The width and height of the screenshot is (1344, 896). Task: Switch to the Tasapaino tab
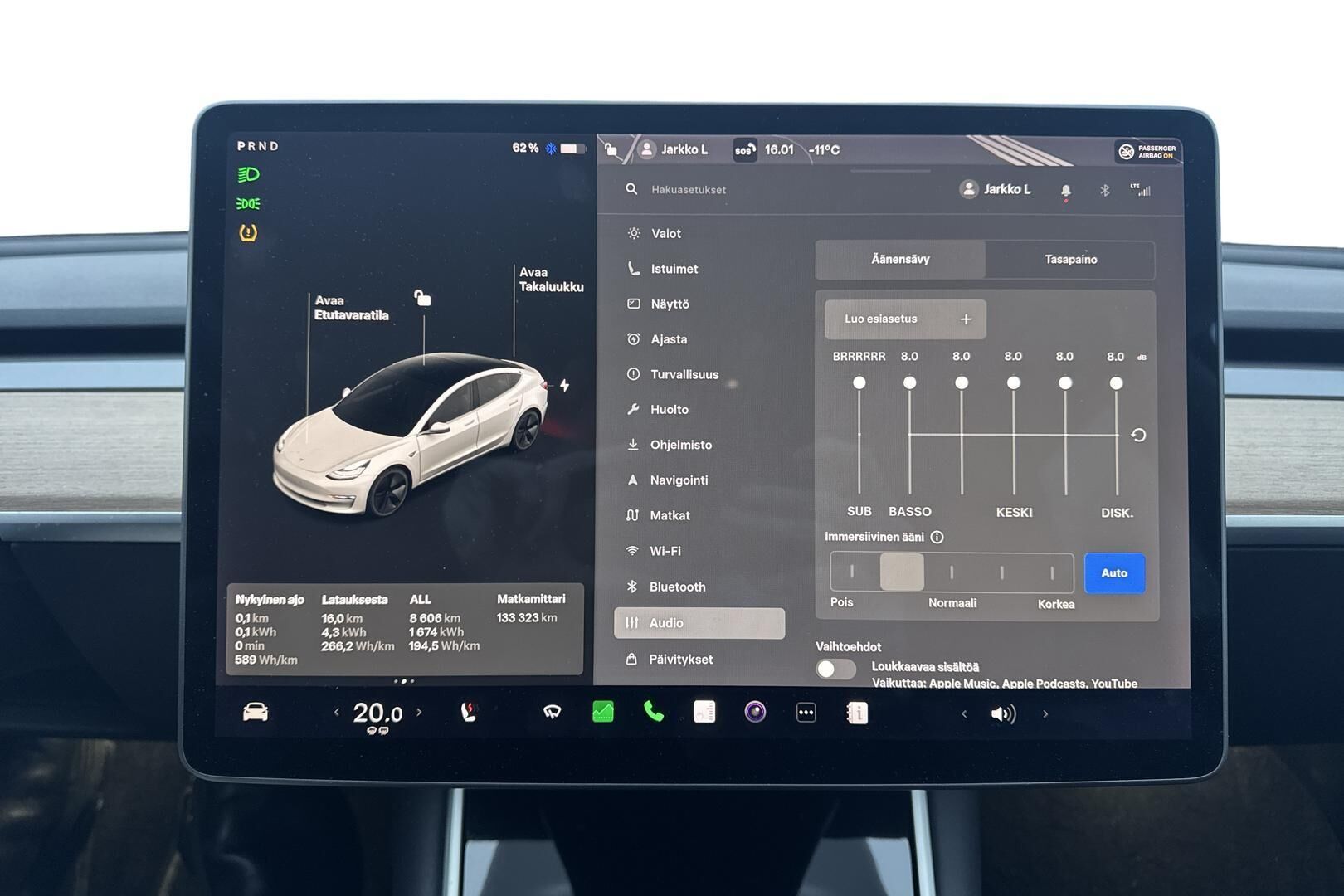coord(1070,260)
